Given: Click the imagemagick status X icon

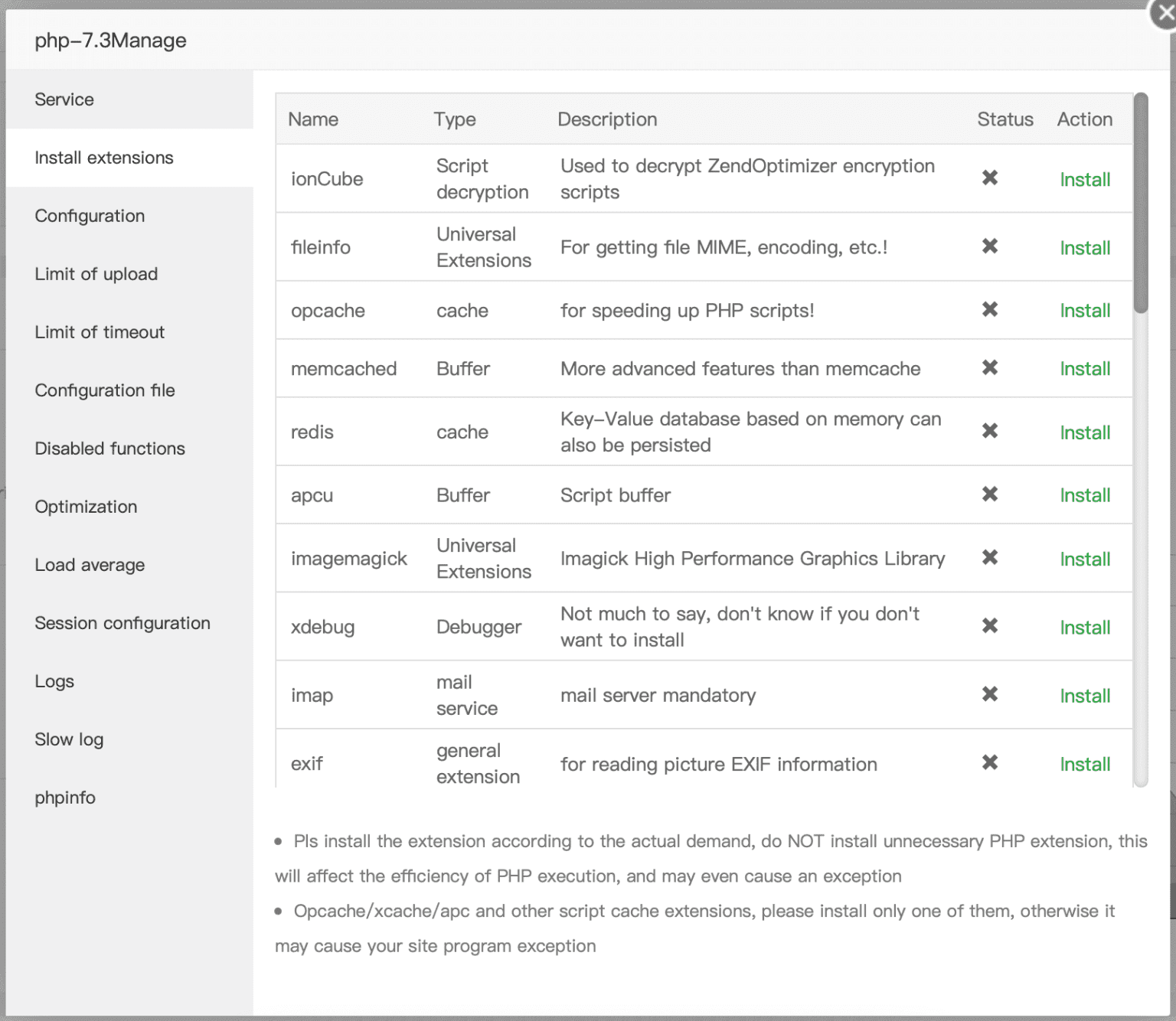Looking at the screenshot, I should (989, 558).
